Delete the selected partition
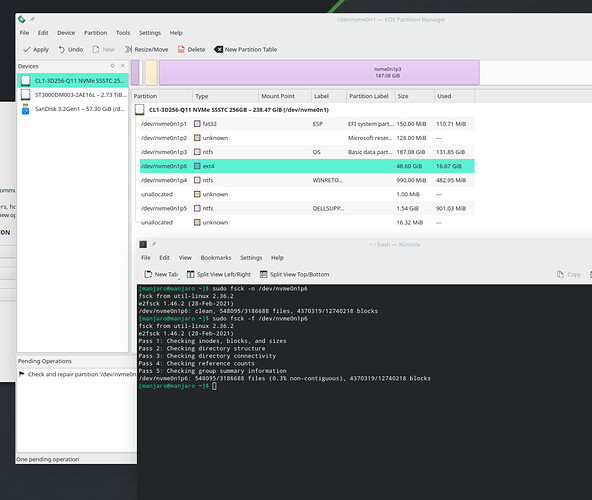This screenshot has height=500, width=592. [x=191, y=49]
